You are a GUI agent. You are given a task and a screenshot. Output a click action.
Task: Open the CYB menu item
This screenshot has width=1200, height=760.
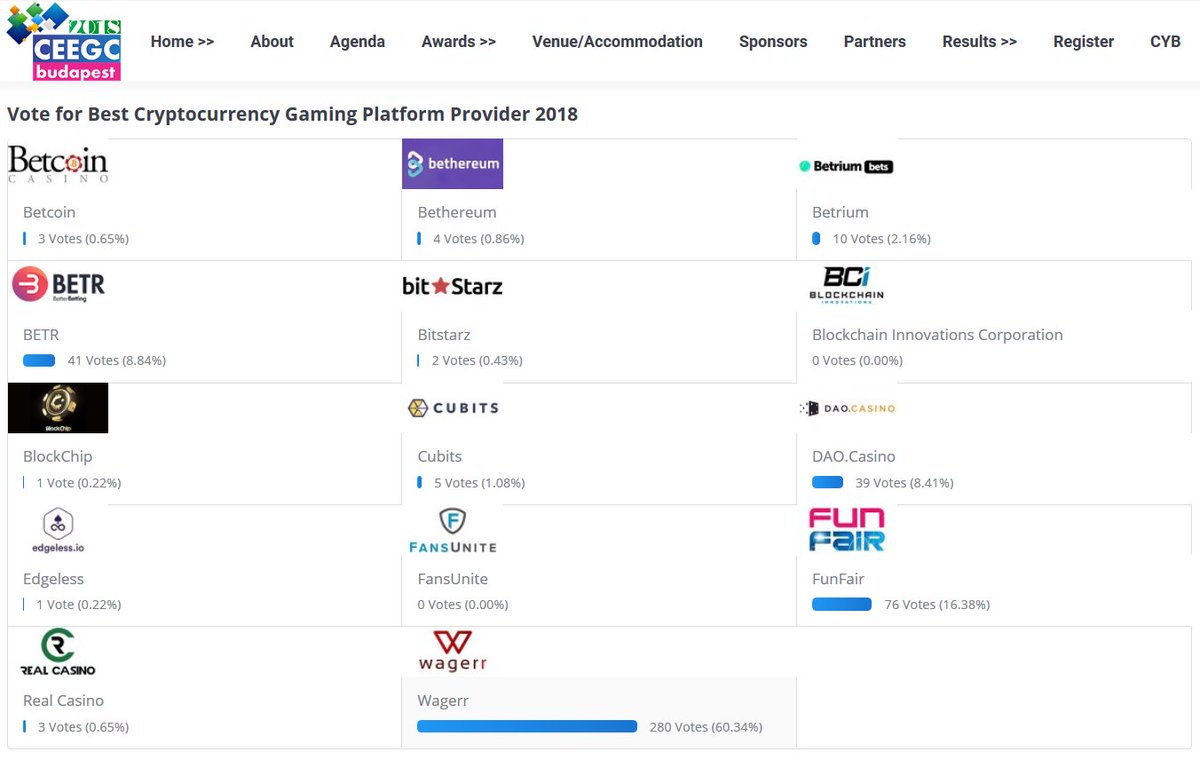click(x=1165, y=42)
